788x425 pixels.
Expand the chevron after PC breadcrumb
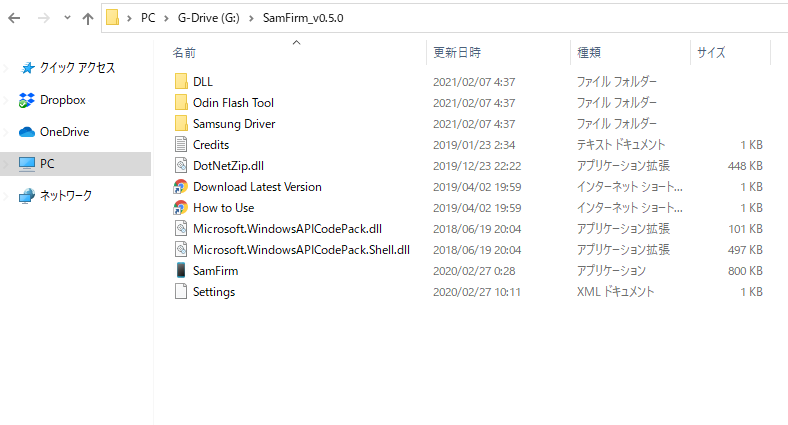(166, 19)
